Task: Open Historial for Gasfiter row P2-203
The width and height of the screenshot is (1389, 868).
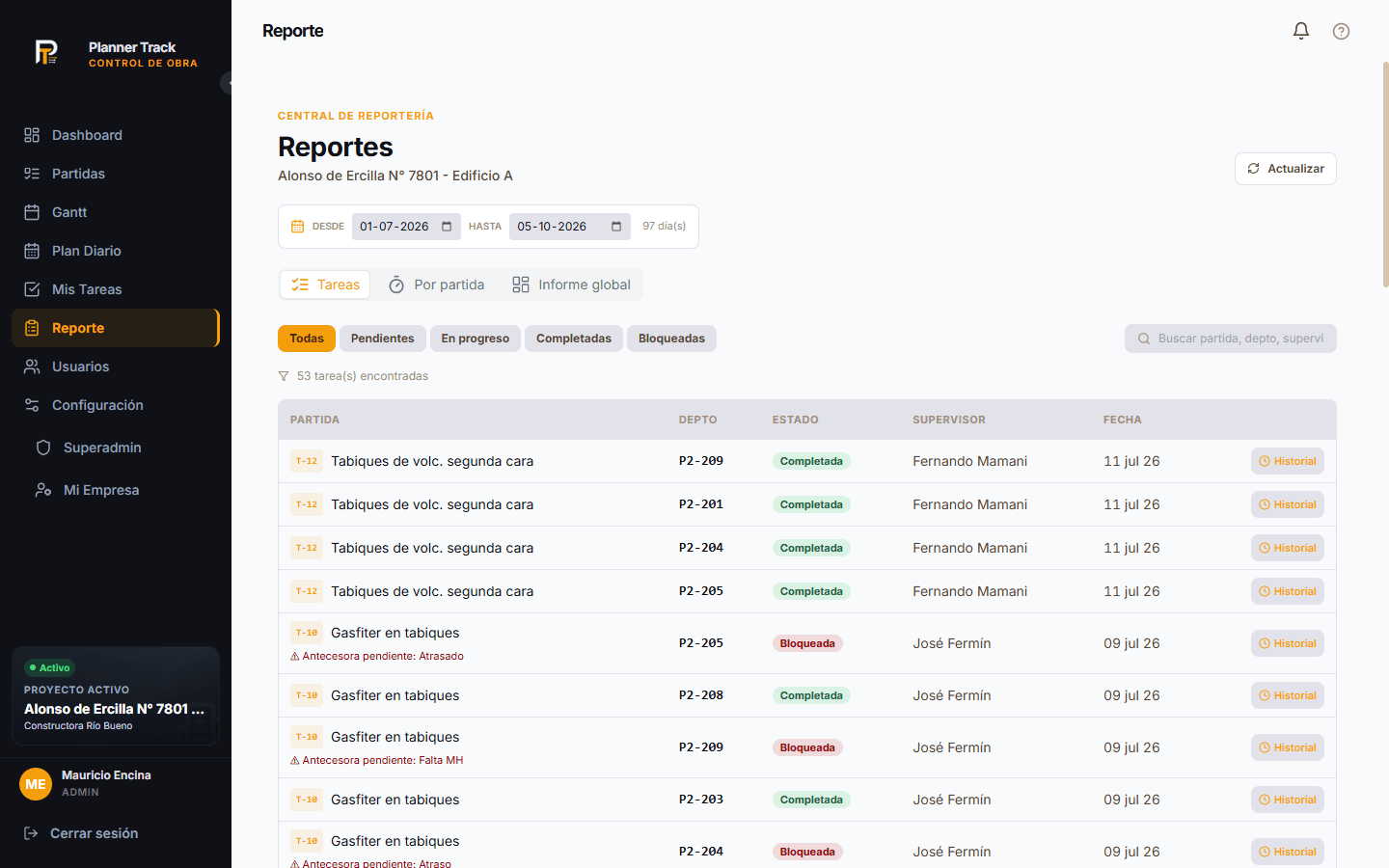Action: pos(1288,800)
